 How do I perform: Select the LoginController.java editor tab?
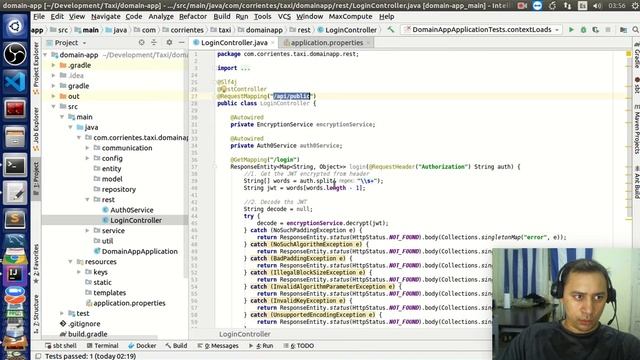[x=234, y=42]
